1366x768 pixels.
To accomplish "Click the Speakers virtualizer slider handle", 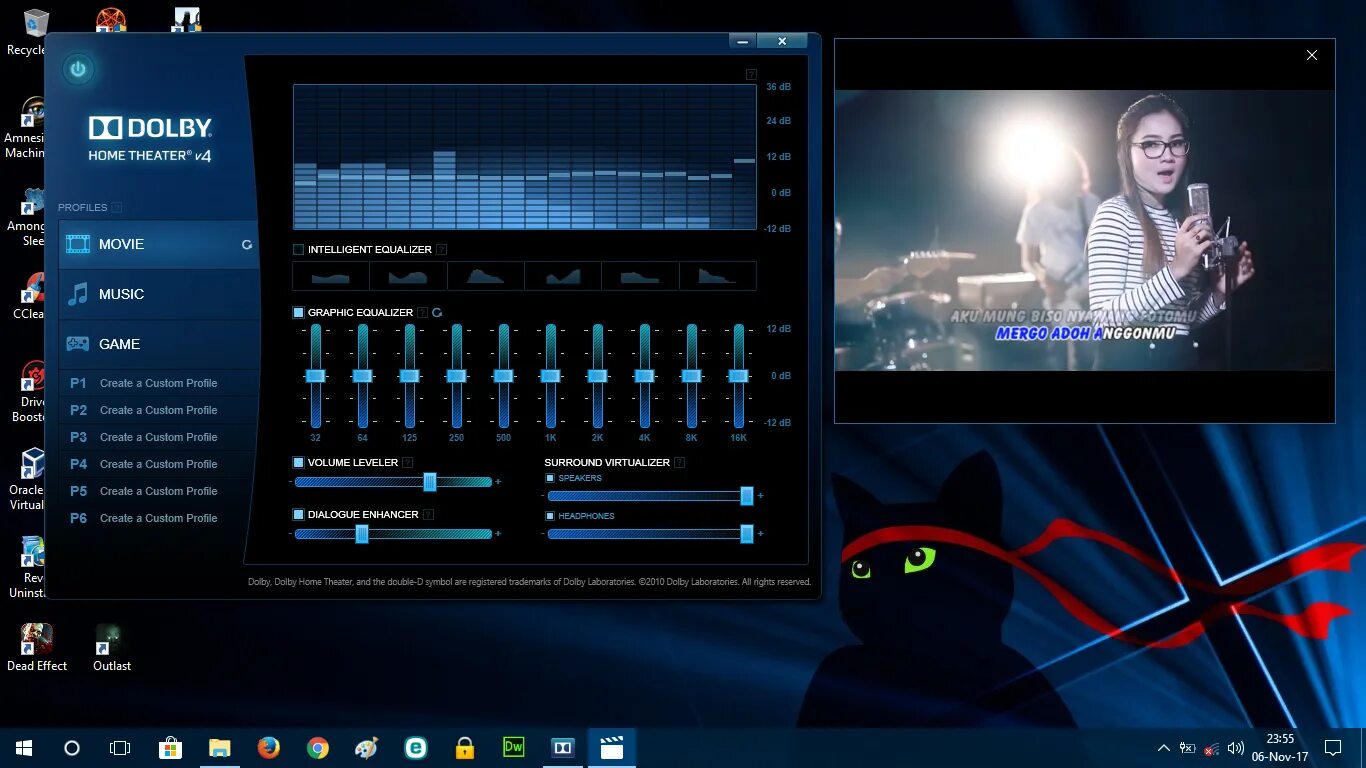I will [x=746, y=496].
